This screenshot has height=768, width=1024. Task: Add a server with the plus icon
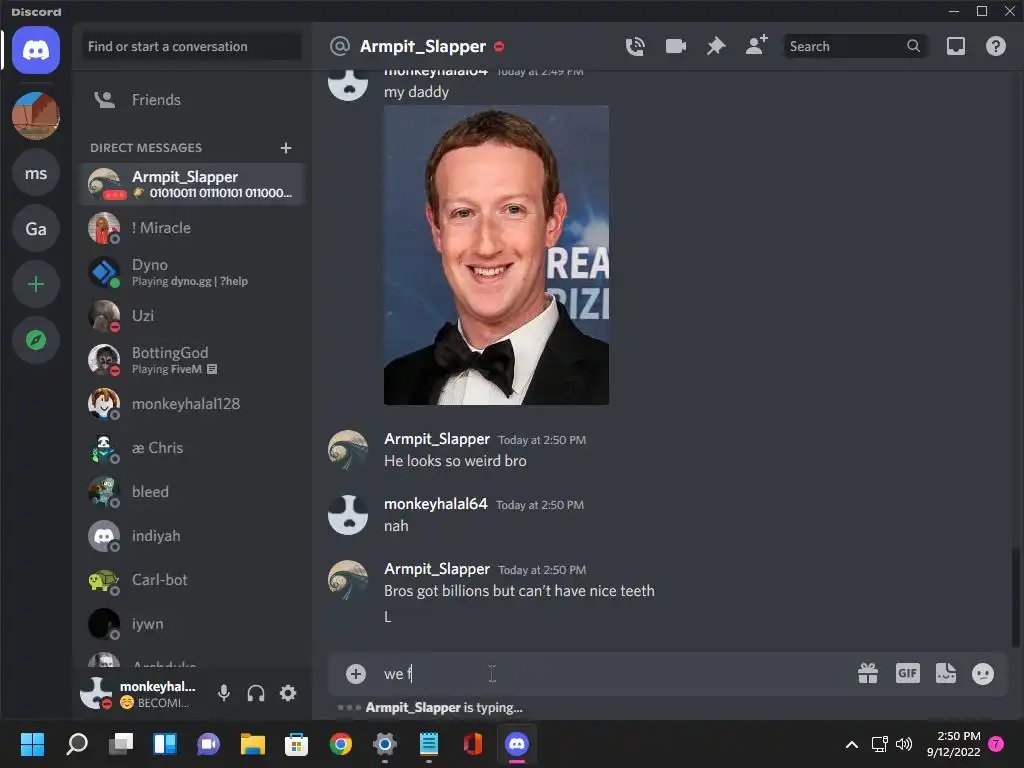coord(36,284)
